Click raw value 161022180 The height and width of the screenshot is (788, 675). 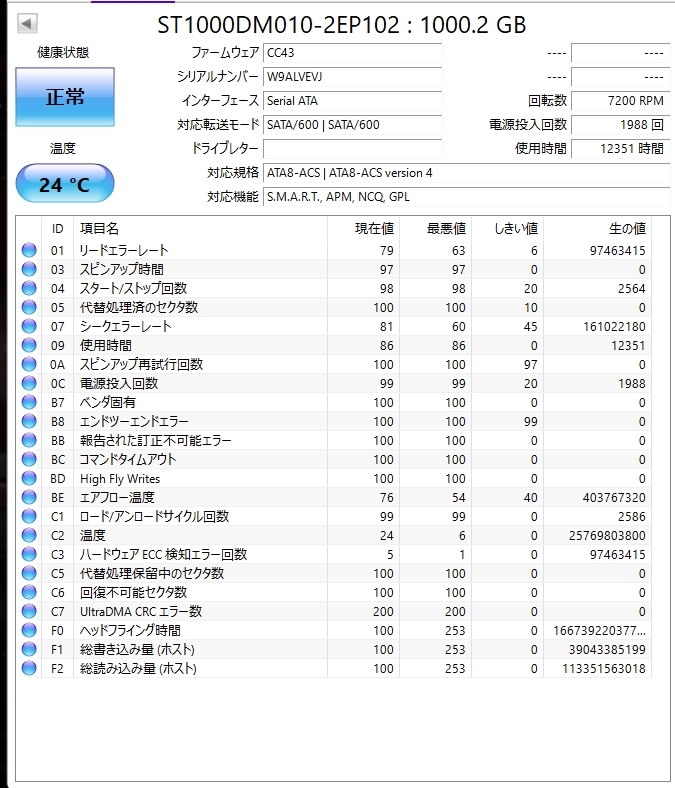click(x=614, y=327)
